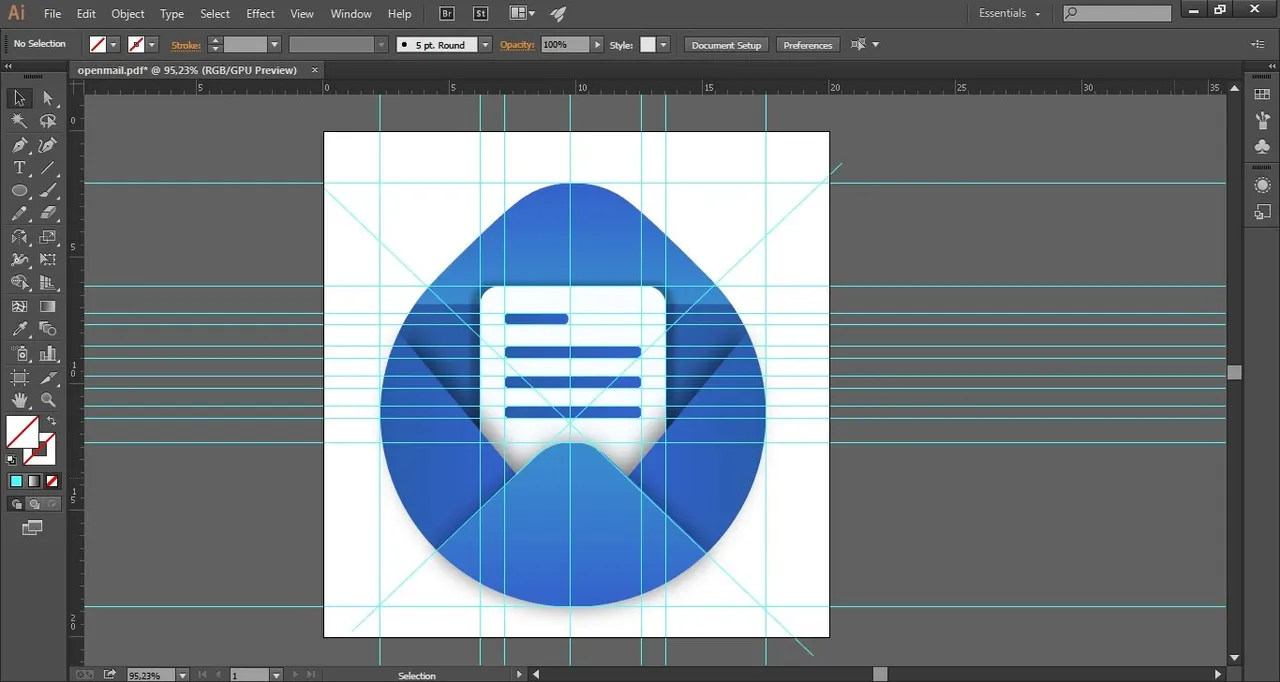1280x682 pixels.
Task: Expand the opacity slider arrow
Action: click(597, 45)
